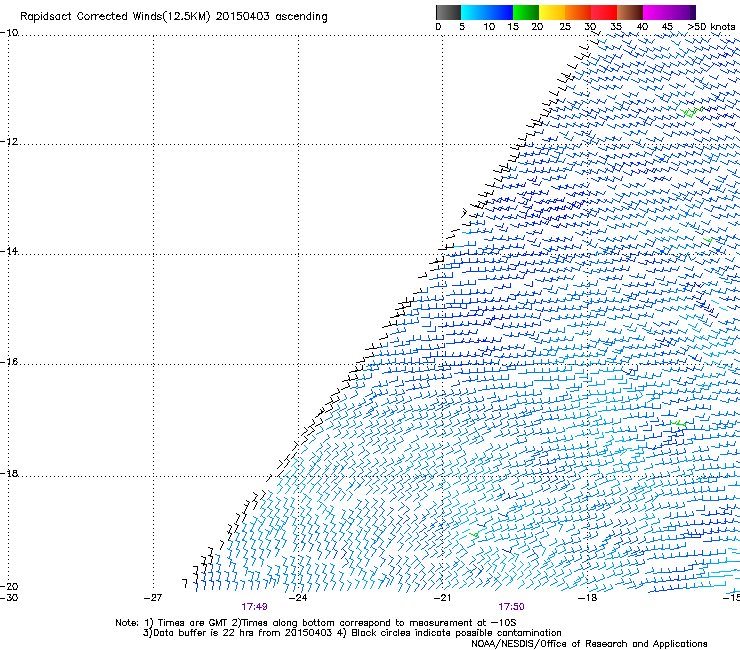Click the NOAA/NESDIS credit text
The image size is (740, 650).
point(589,644)
